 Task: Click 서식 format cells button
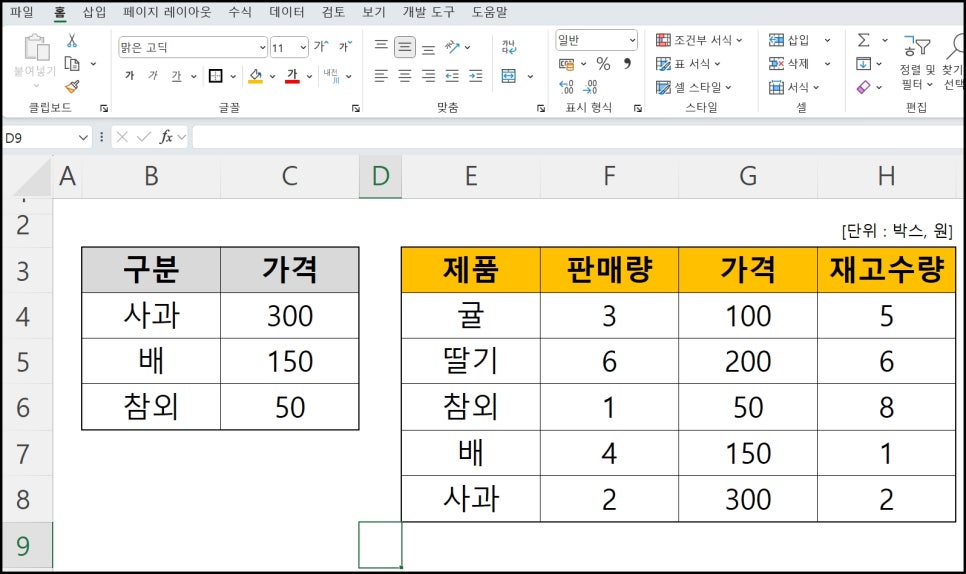click(794, 87)
